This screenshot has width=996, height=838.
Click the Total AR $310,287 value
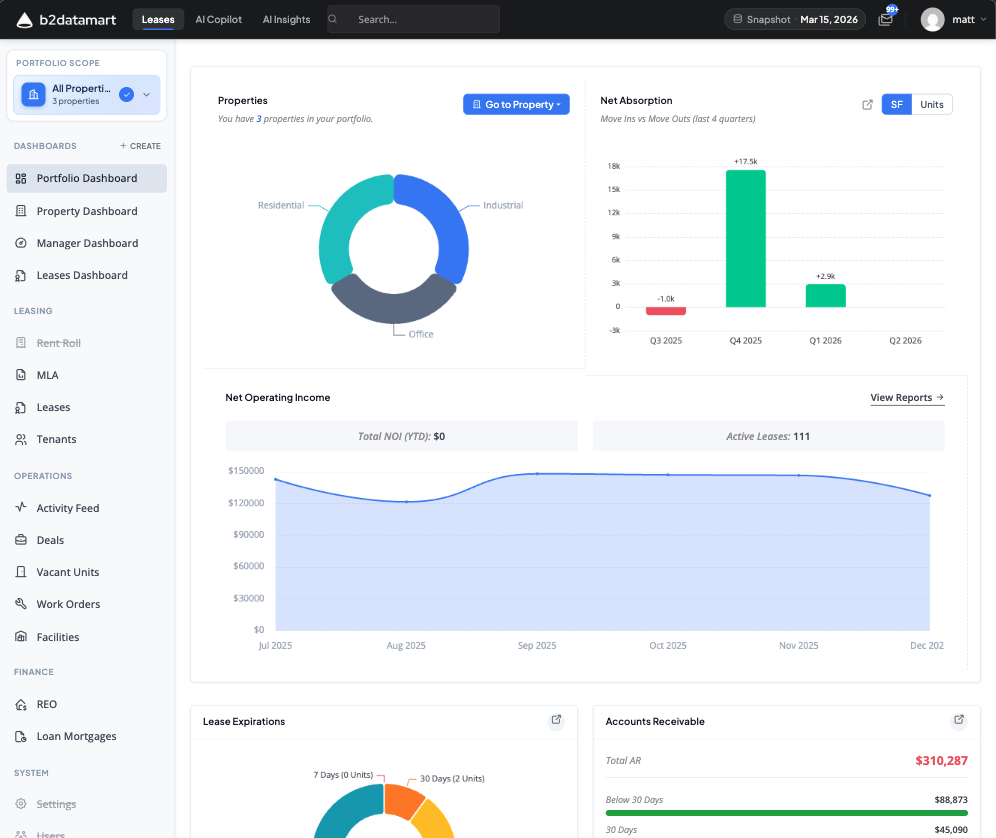(x=941, y=760)
